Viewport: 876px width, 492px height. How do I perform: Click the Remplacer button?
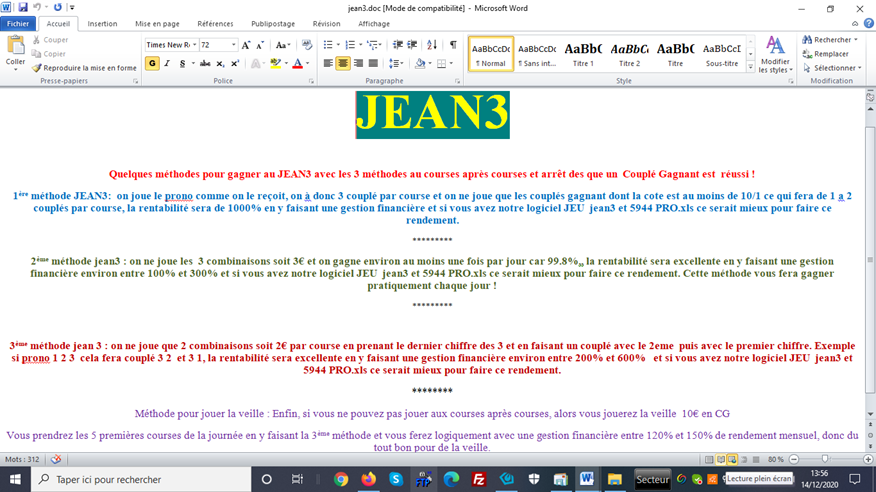(826, 54)
